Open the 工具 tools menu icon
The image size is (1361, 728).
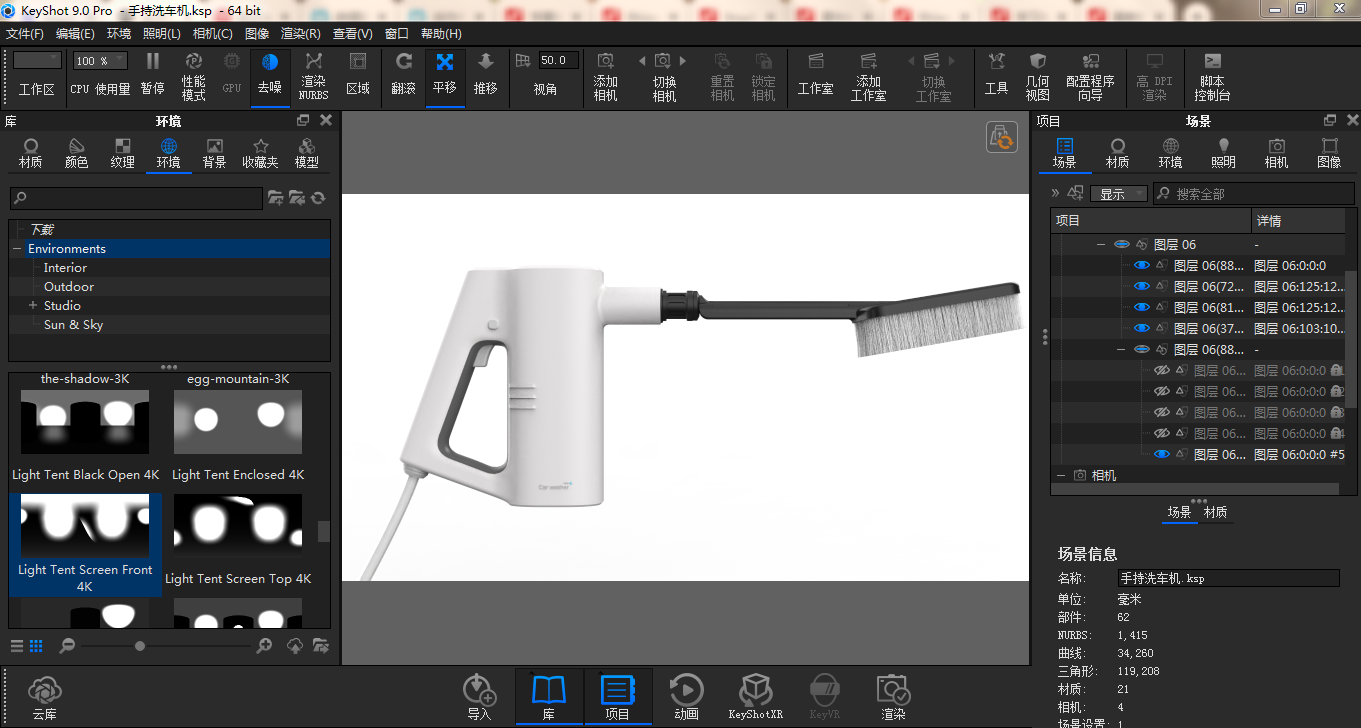point(996,74)
